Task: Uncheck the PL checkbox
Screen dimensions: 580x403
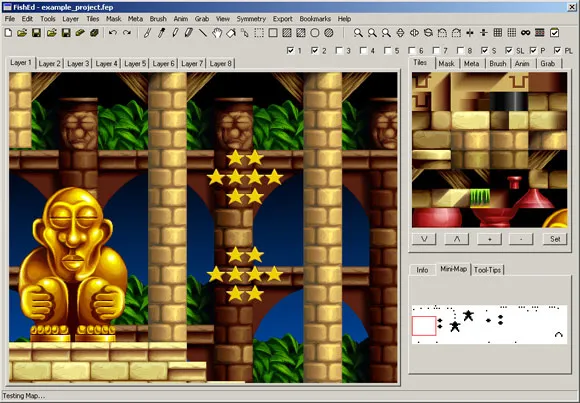Action: [x=557, y=50]
